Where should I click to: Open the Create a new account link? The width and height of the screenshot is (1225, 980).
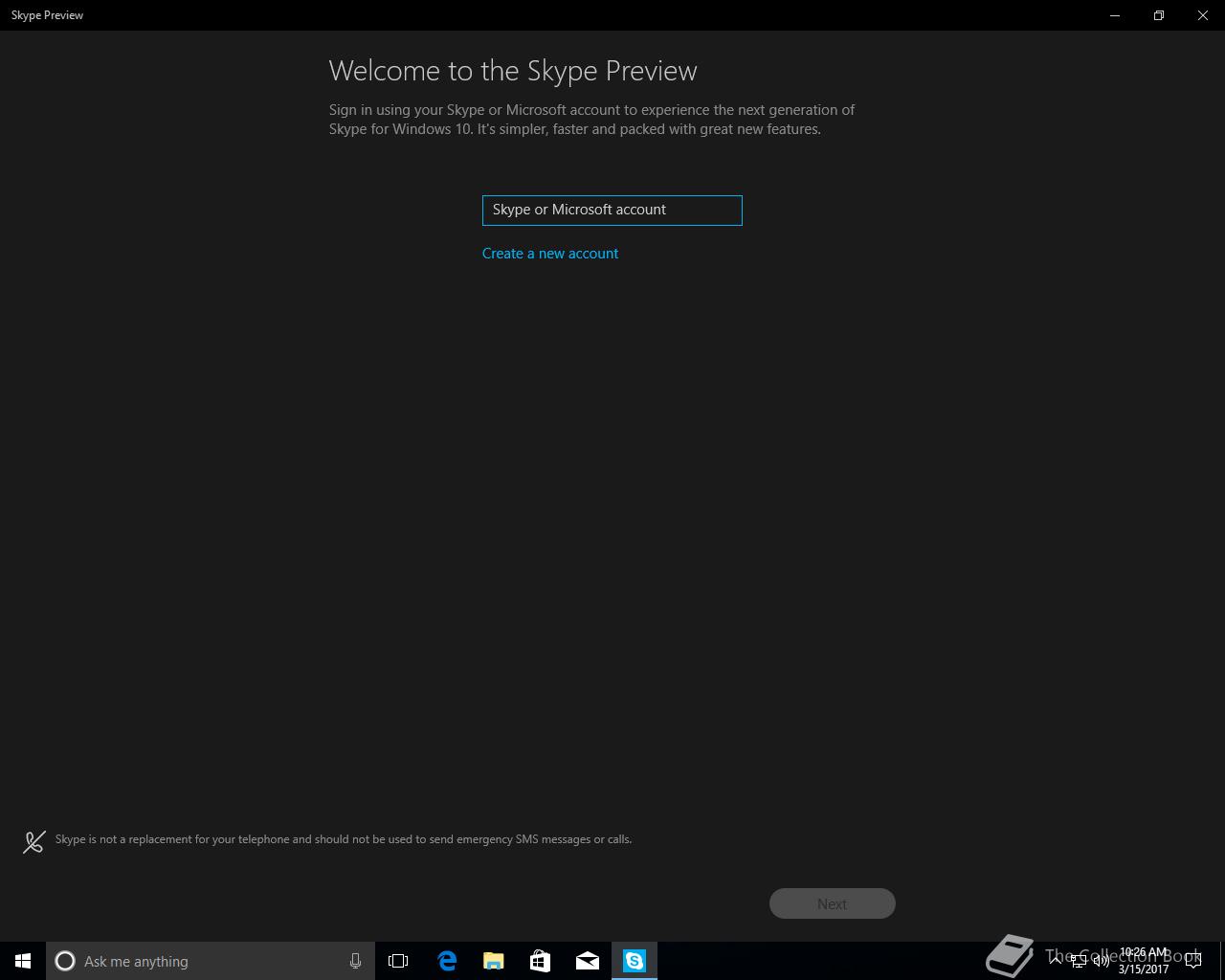click(550, 254)
